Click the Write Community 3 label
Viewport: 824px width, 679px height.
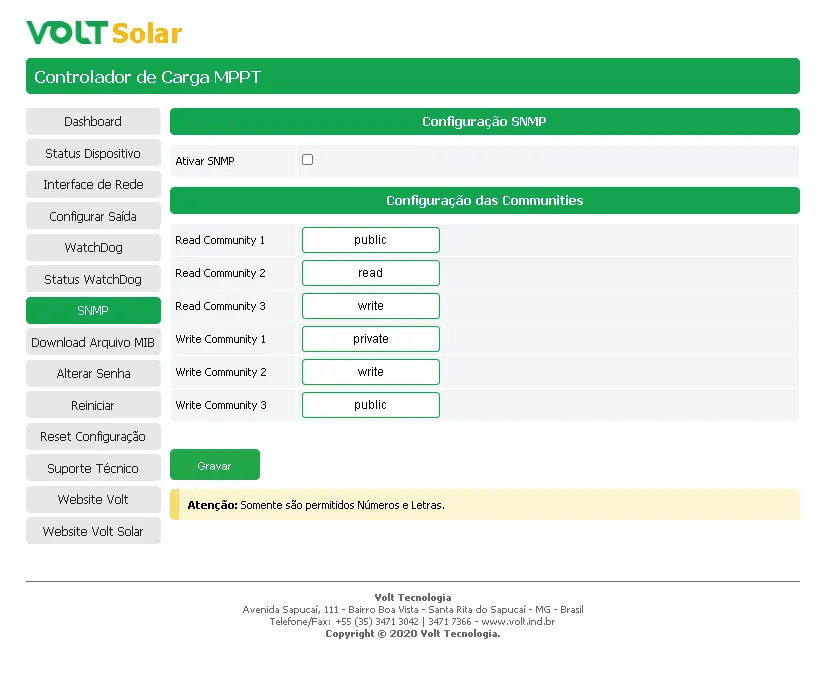(221, 405)
